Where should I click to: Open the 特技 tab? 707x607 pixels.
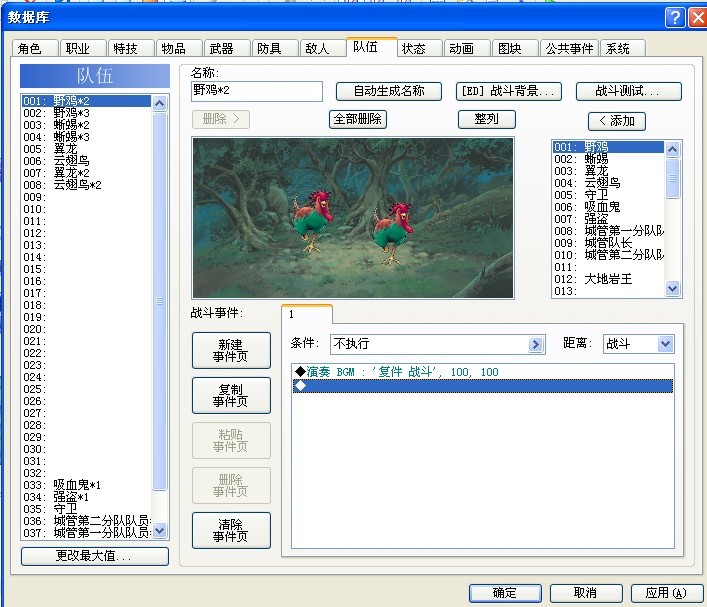pyautogui.click(x=131, y=48)
